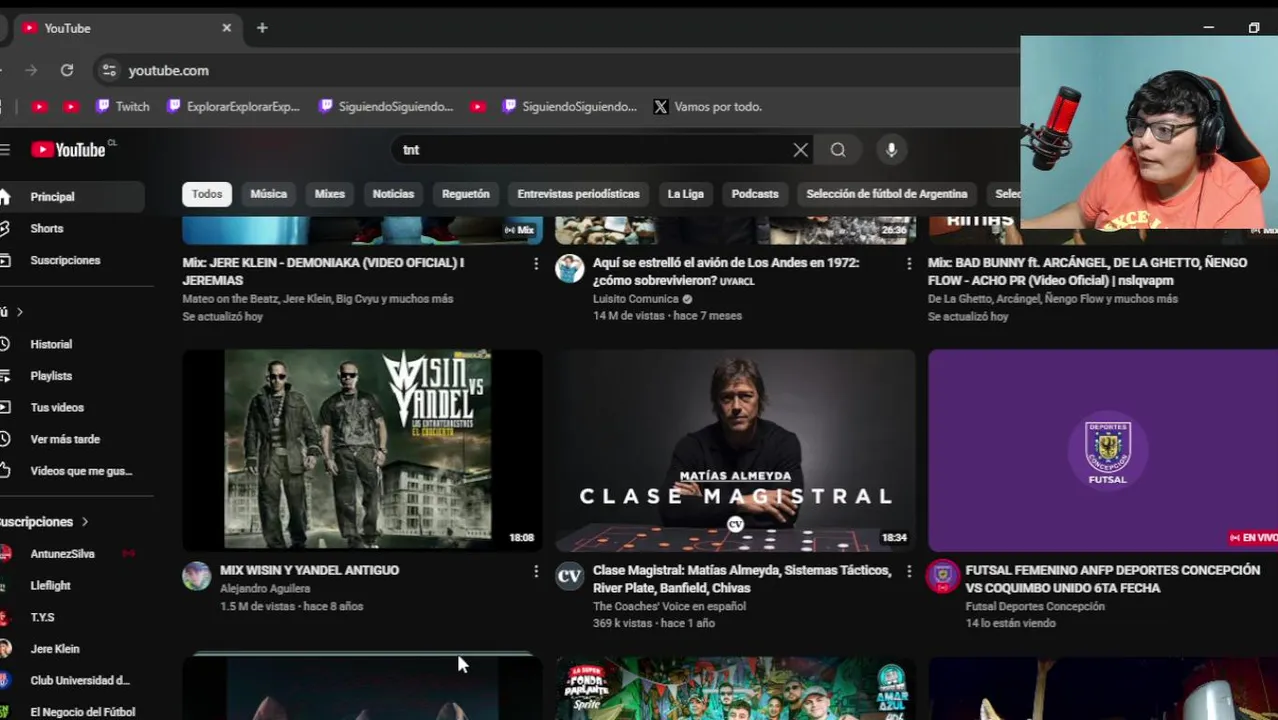Open Futsal Deportes Concepción channel avatar

942,576
